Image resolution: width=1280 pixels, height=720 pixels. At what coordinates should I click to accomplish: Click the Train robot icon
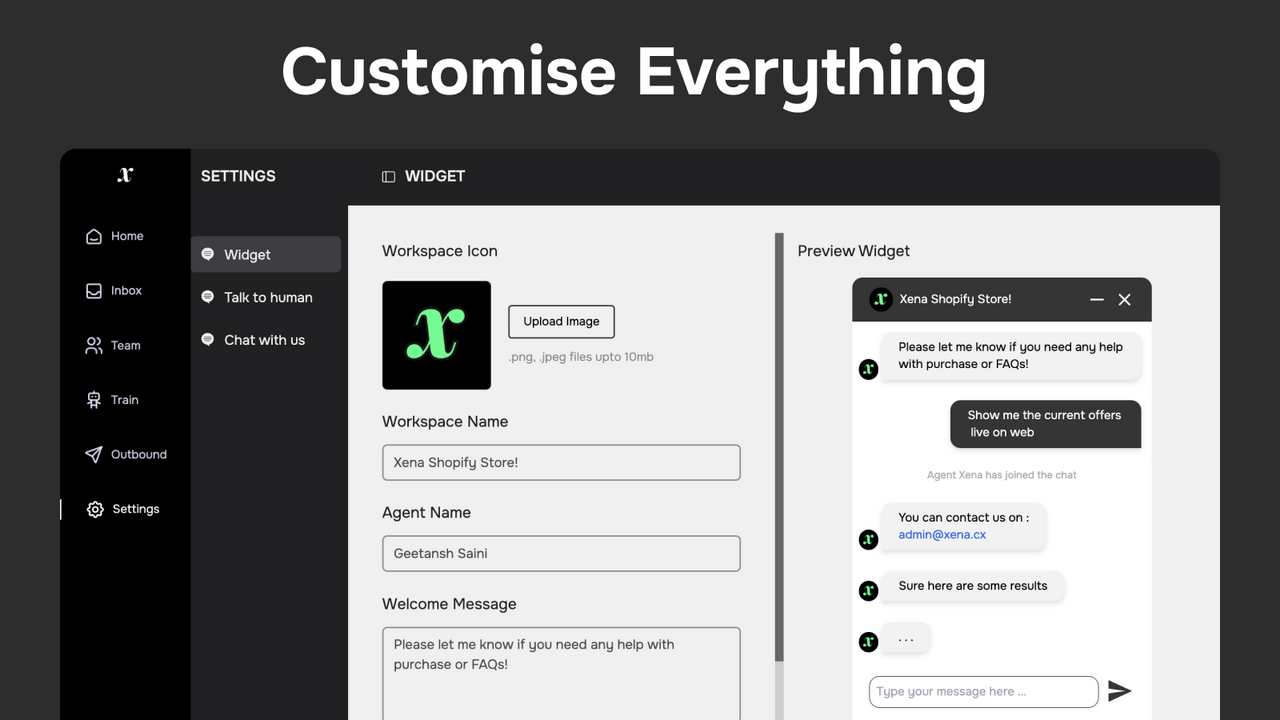tap(94, 400)
